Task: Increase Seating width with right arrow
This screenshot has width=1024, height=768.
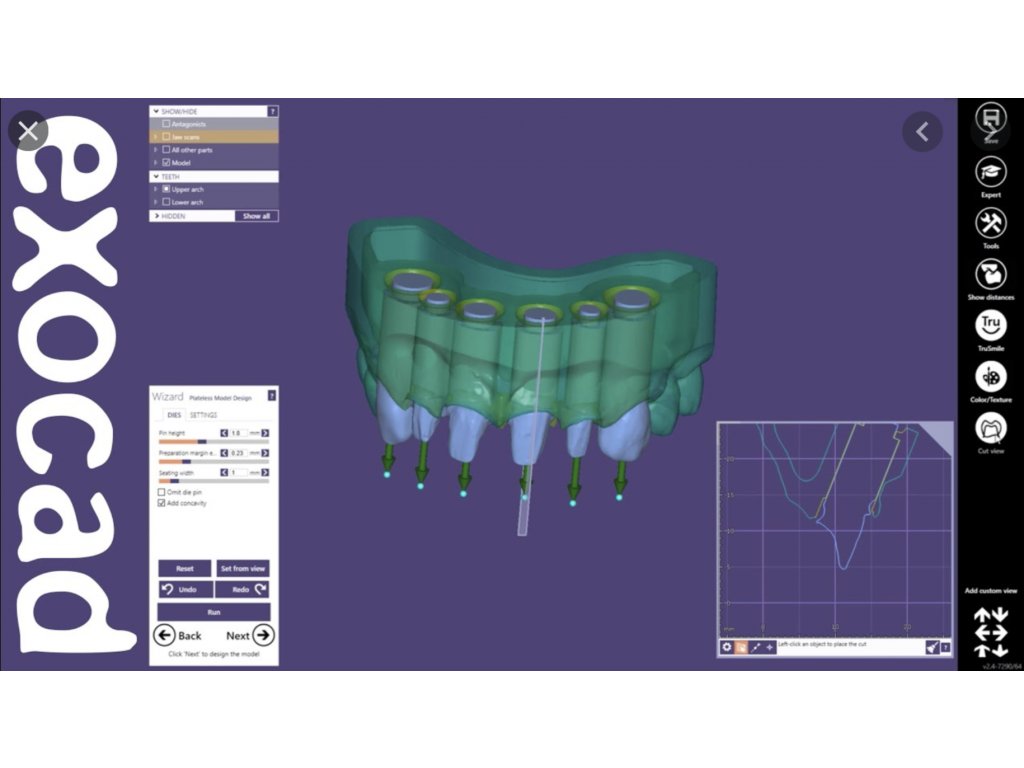Action: tap(265, 472)
